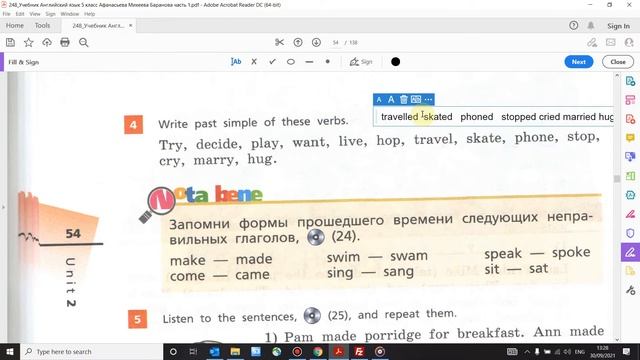Expand the left navigation pane arrow
The height and width of the screenshot is (360, 640).
click(x=3, y=207)
